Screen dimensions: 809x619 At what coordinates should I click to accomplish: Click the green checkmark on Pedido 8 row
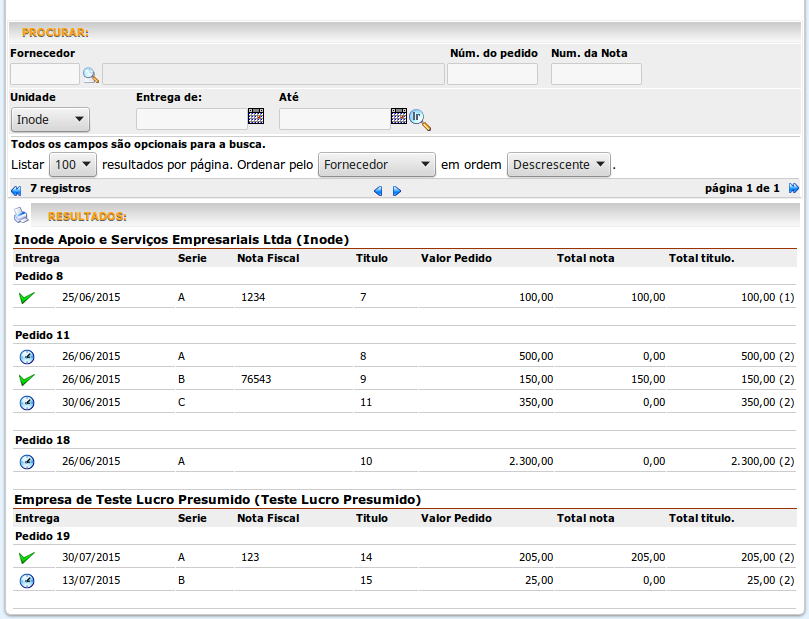pyautogui.click(x=27, y=297)
